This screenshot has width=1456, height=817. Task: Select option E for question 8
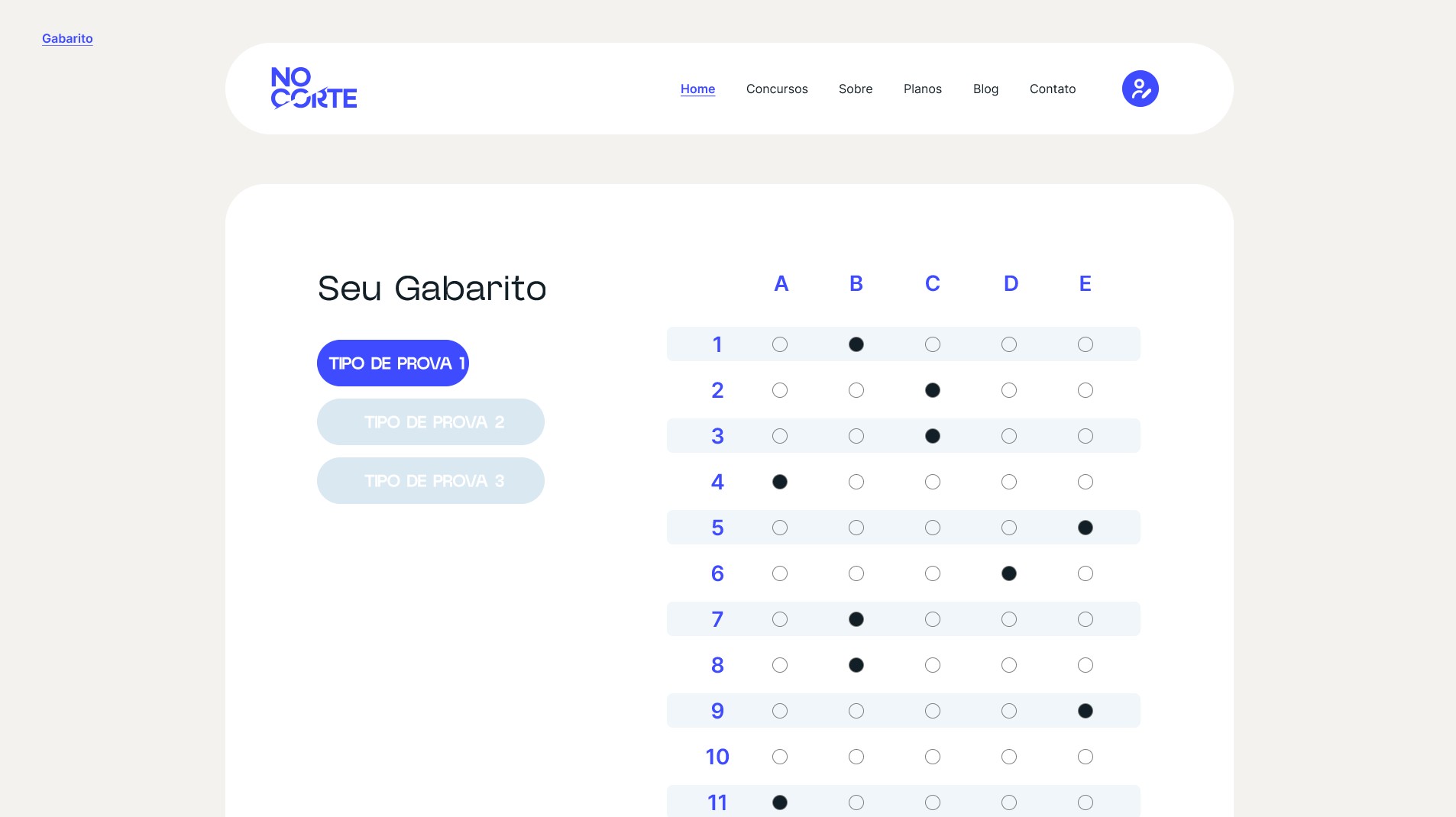(1085, 665)
